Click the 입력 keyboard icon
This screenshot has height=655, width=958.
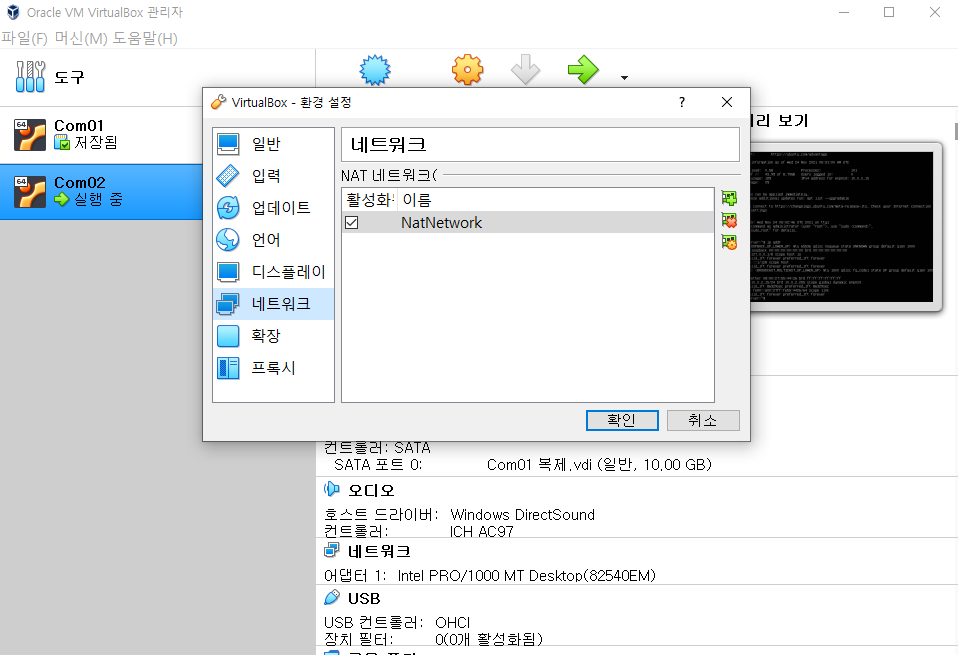(x=228, y=176)
